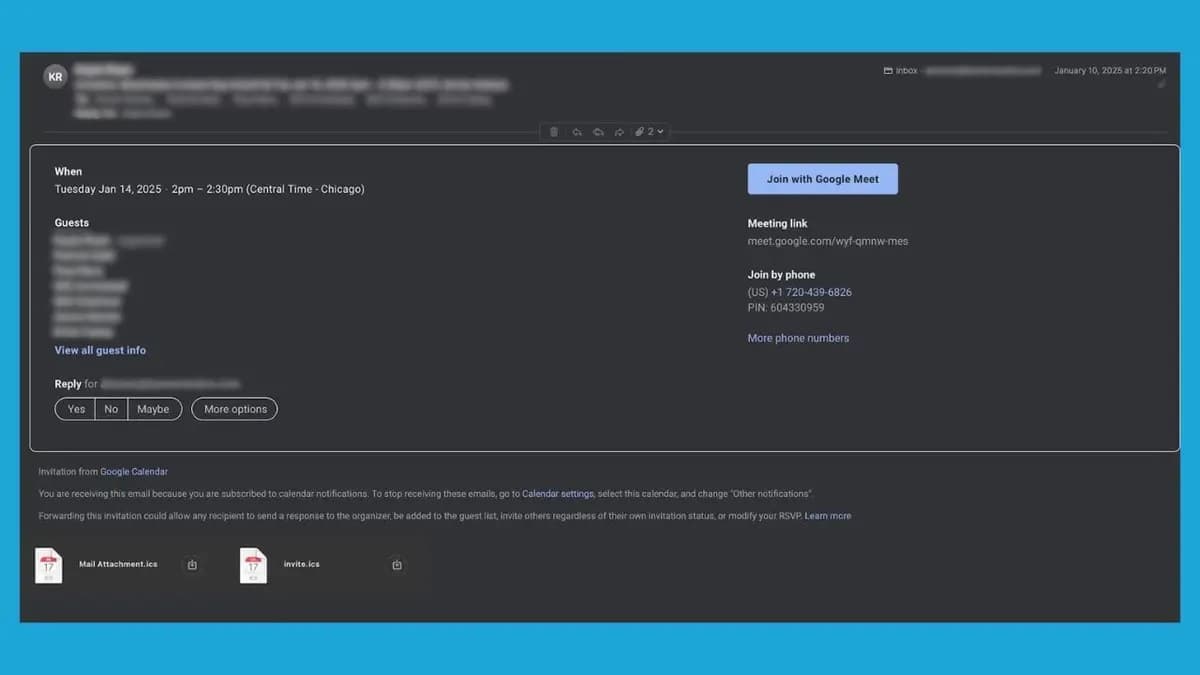Image resolution: width=1200 pixels, height=675 pixels.
Task: Download the Mail Attachment.ics file
Action: (x=192, y=564)
